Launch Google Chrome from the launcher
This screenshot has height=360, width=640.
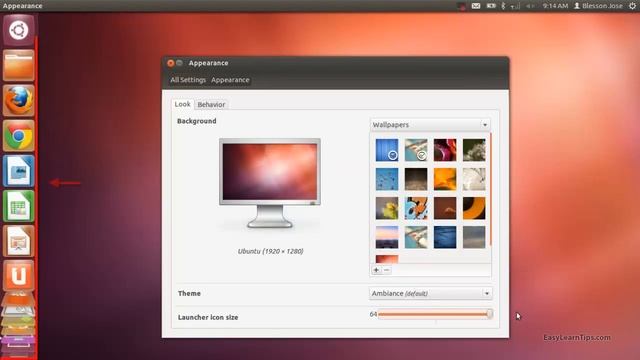pos(18,136)
